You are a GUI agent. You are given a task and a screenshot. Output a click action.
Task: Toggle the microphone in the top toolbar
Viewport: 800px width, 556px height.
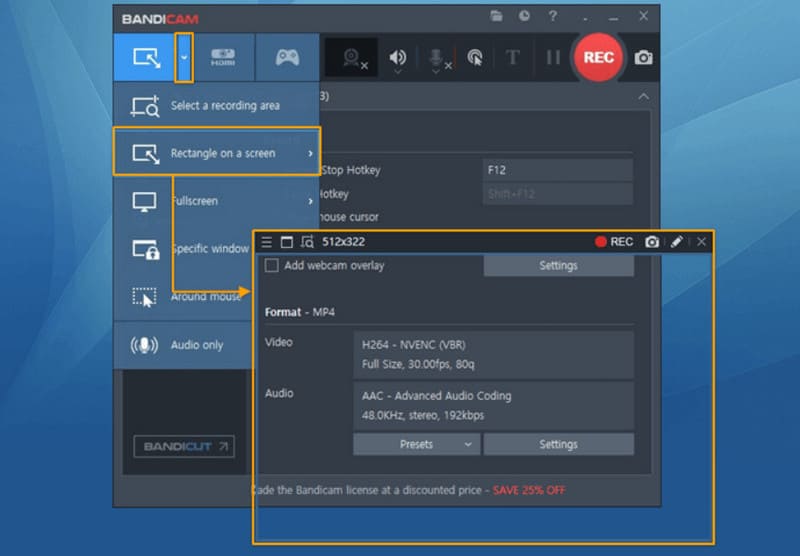click(437, 58)
